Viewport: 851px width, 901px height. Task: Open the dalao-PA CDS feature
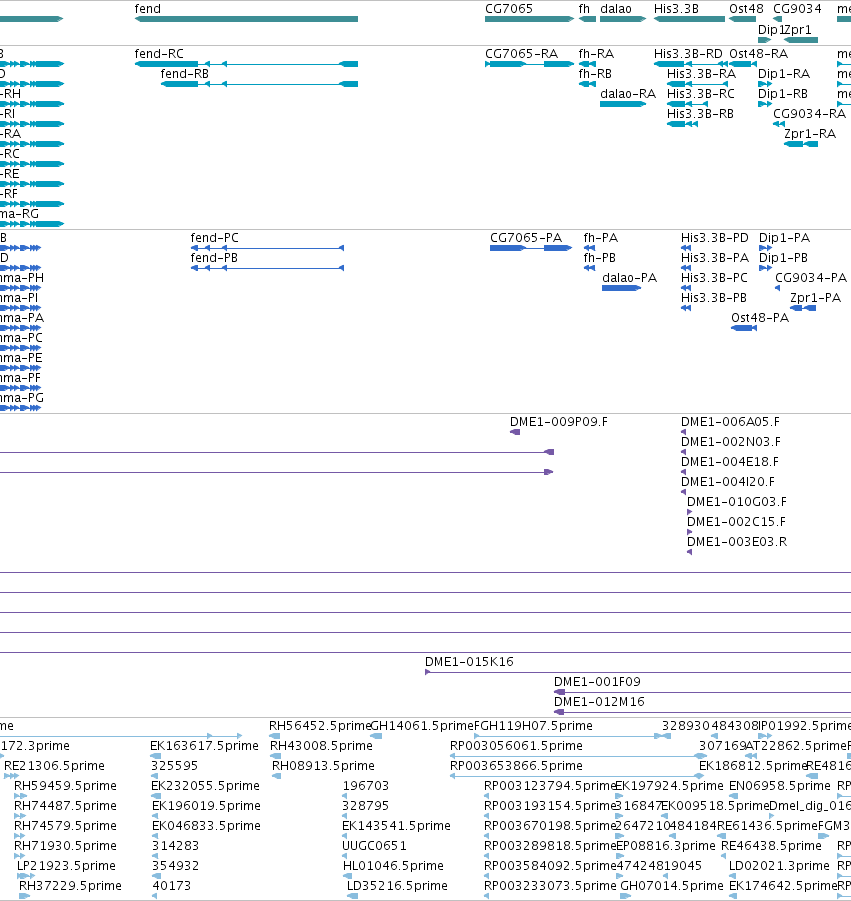(621, 288)
